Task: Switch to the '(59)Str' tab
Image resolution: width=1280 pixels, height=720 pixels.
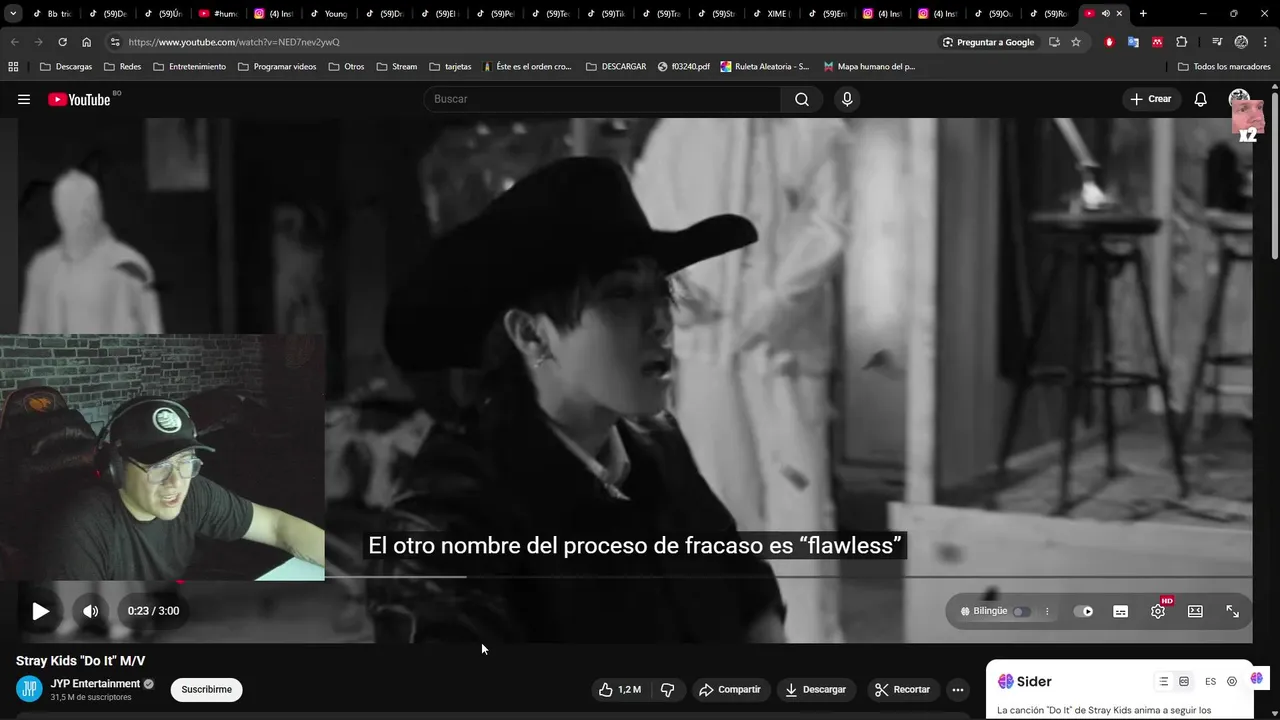Action: click(716, 14)
